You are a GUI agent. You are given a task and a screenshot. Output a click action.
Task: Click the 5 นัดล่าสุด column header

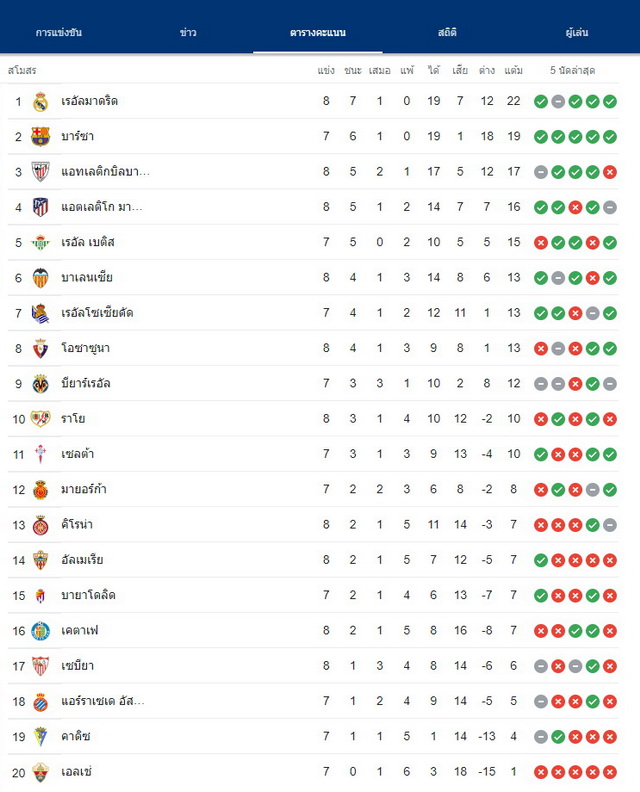[x=572, y=70]
